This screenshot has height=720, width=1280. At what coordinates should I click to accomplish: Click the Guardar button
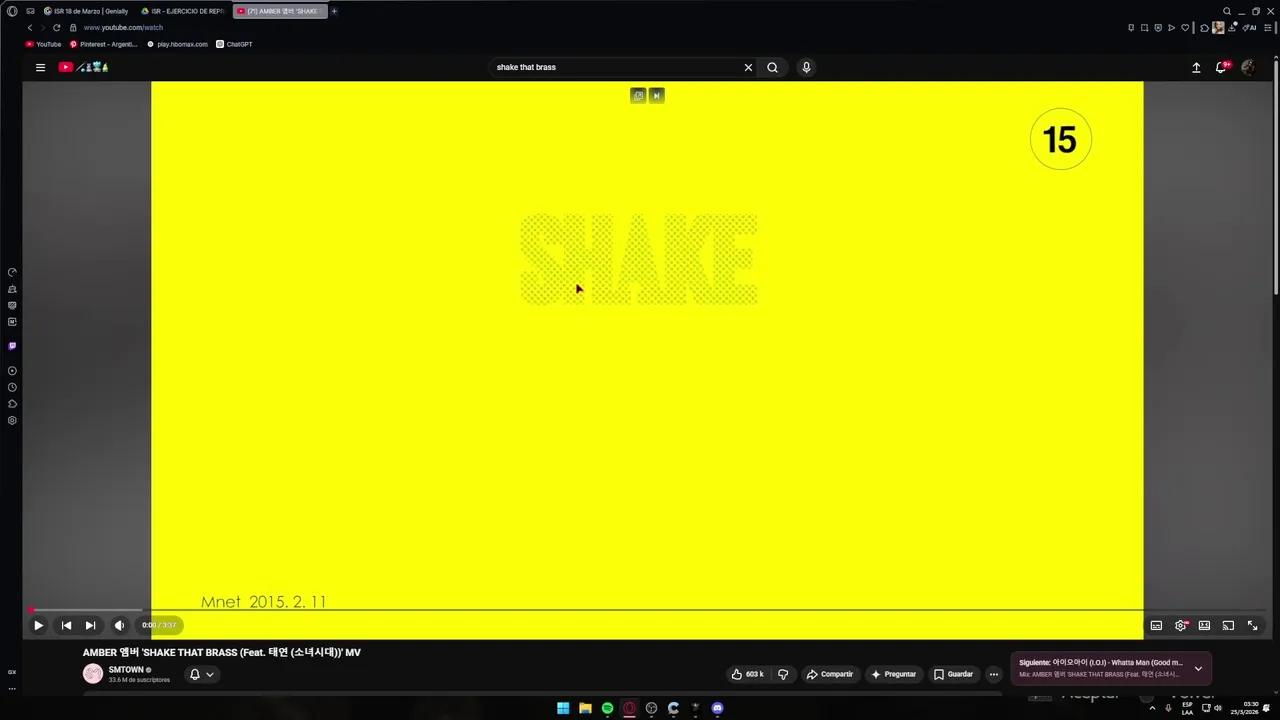[x=953, y=674]
